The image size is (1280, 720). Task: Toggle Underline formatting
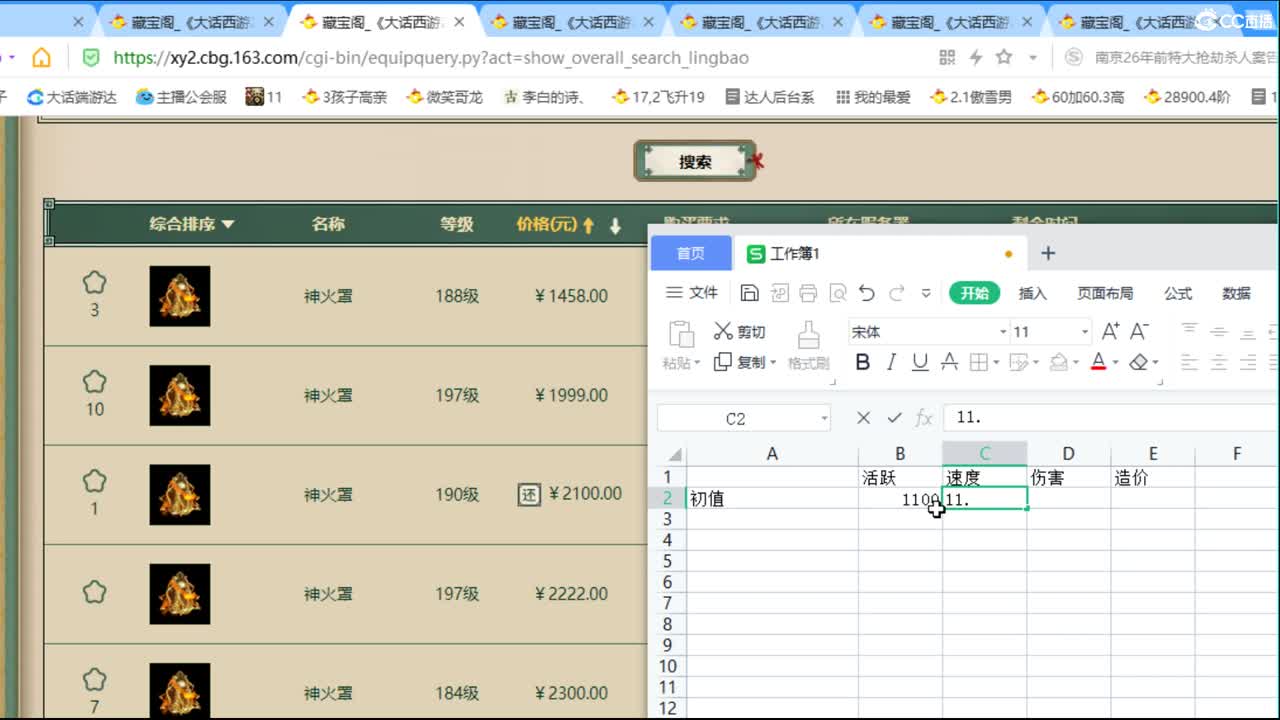pyautogui.click(x=920, y=362)
